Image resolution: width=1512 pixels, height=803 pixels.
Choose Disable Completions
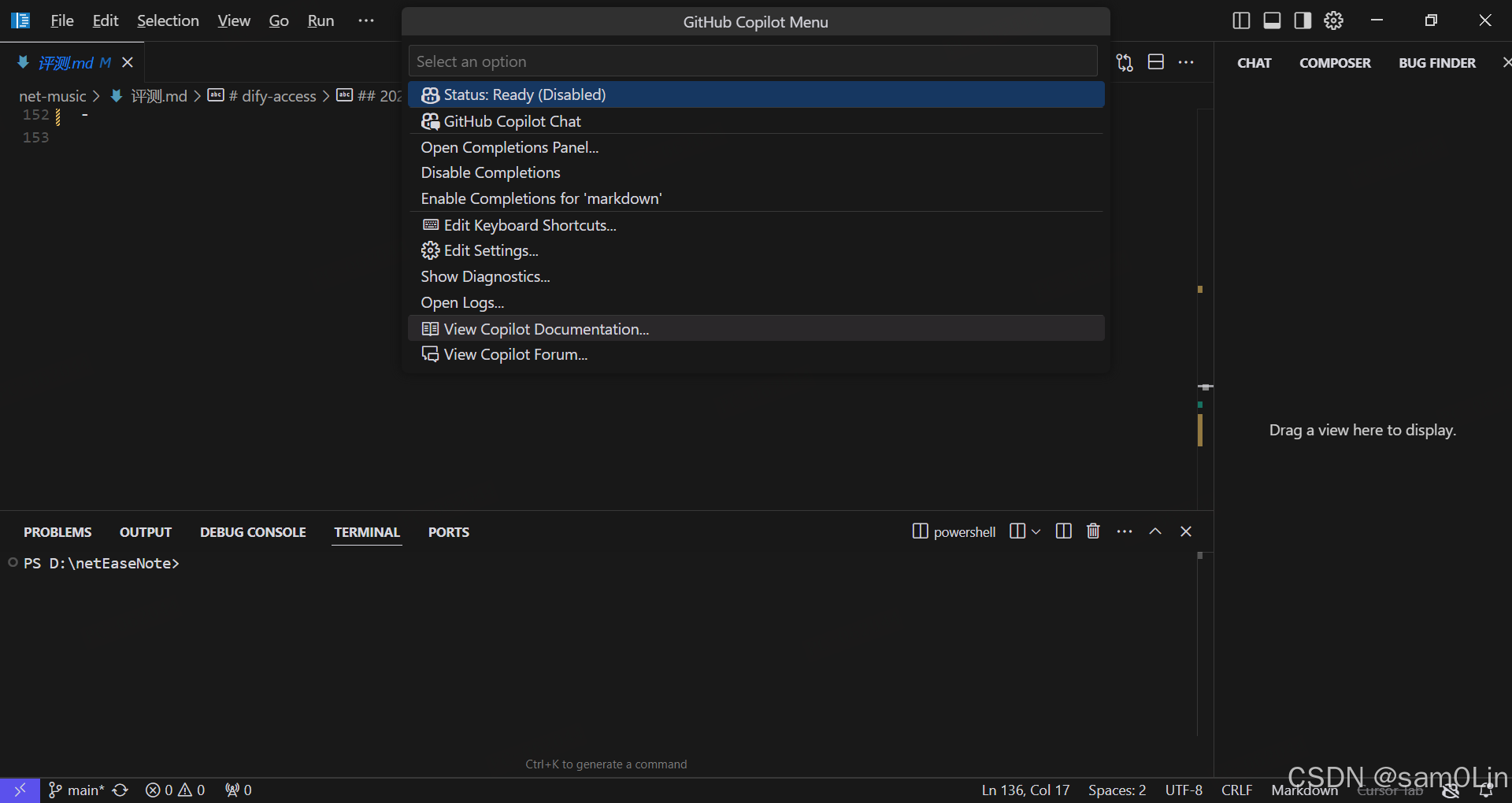click(756, 172)
